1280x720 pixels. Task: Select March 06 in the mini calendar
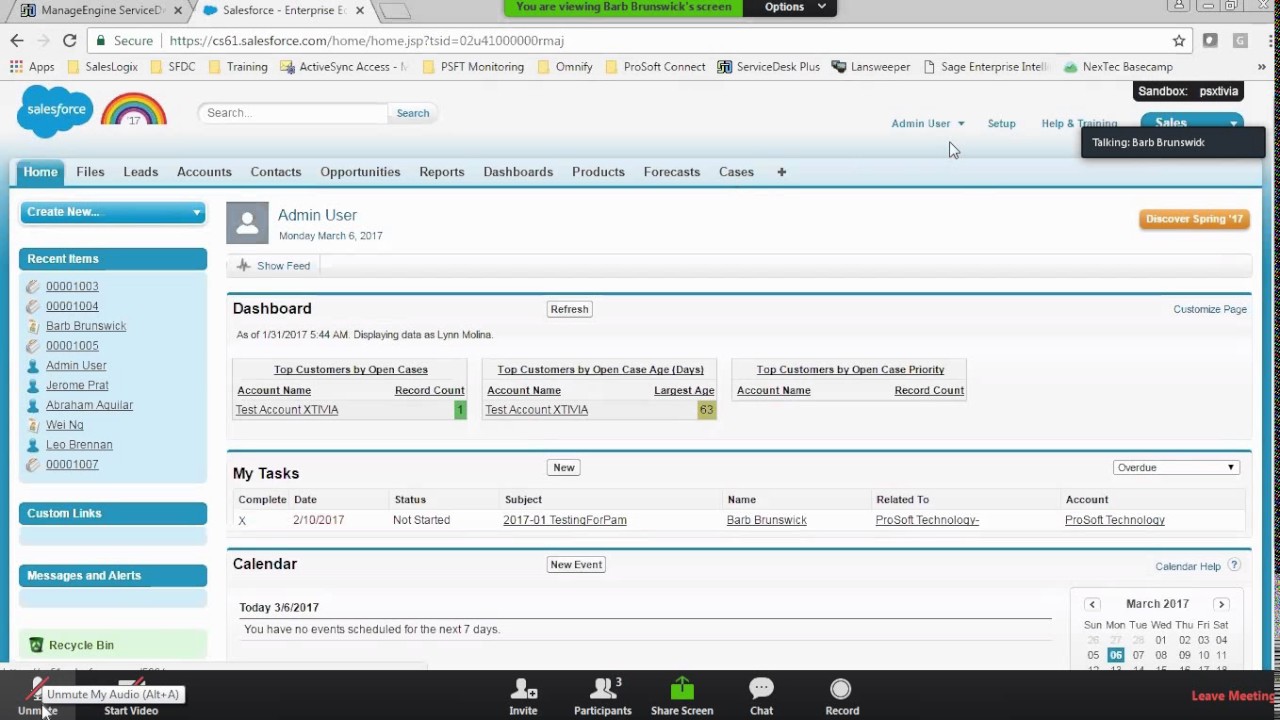point(1115,655)
